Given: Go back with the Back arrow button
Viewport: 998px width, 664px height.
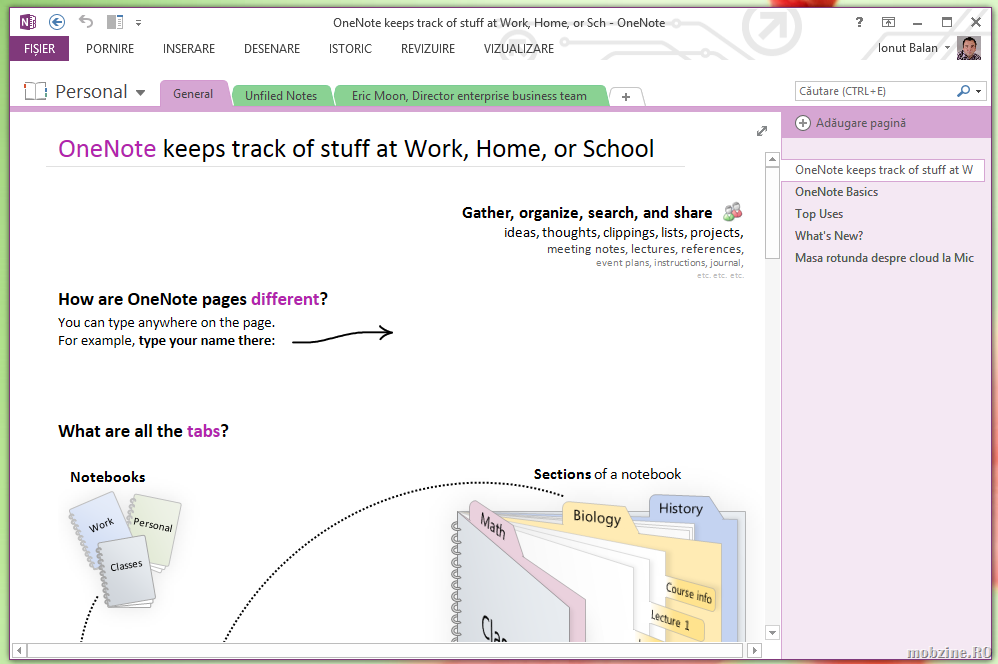Looking at the screenshot, I should (57, 23).
